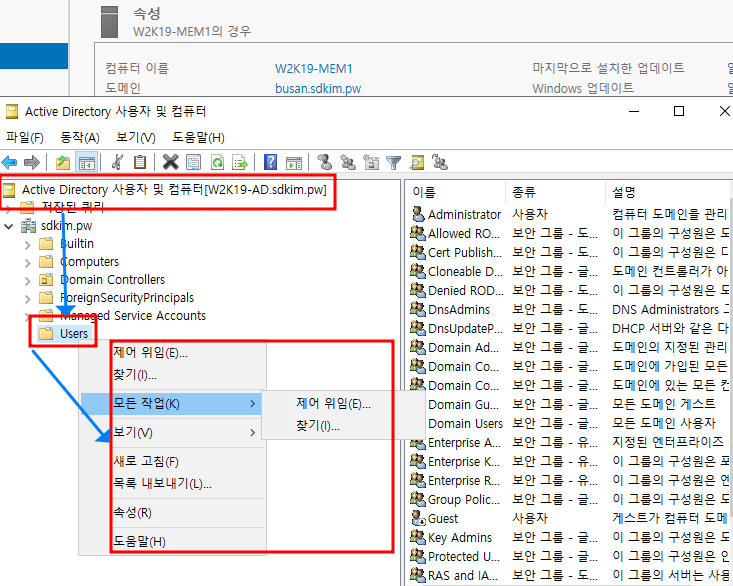Image resolution: width=733 pixels, height=586 pixels.
Task: Click the Paste clipboard icon
Action: [140, 163]
